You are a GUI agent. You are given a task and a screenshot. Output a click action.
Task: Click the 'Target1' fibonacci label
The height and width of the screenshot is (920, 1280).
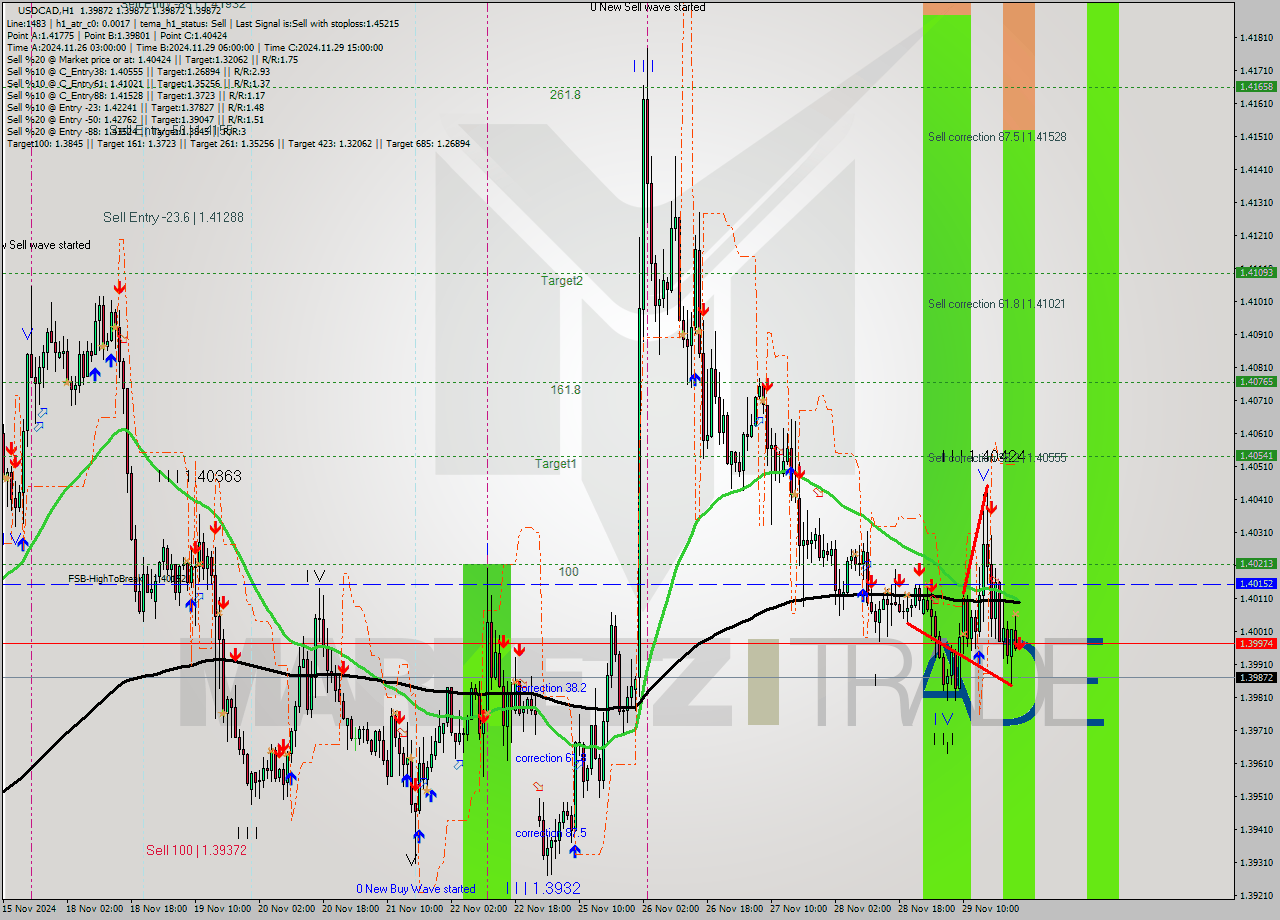[555, 464]
